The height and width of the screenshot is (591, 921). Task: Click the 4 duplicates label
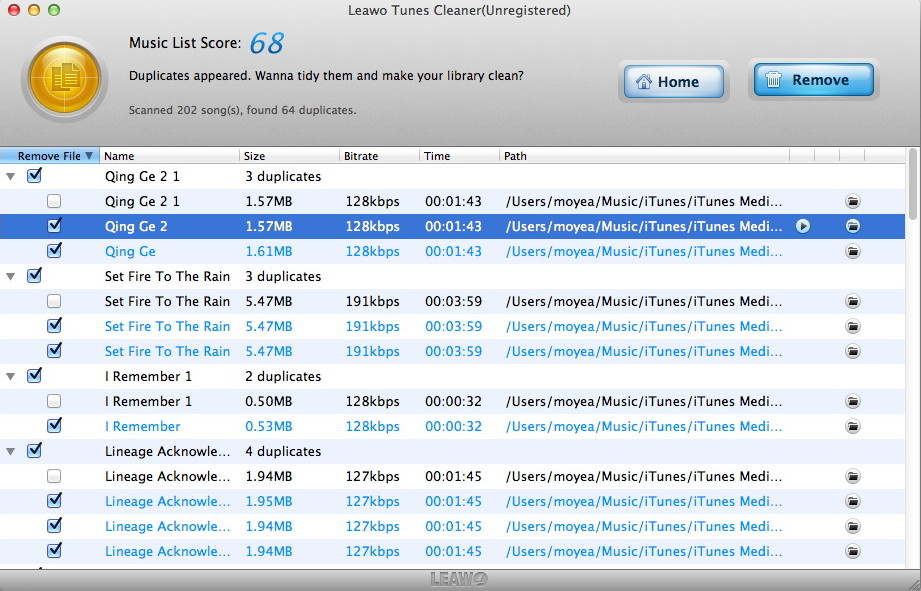(283, 452)
